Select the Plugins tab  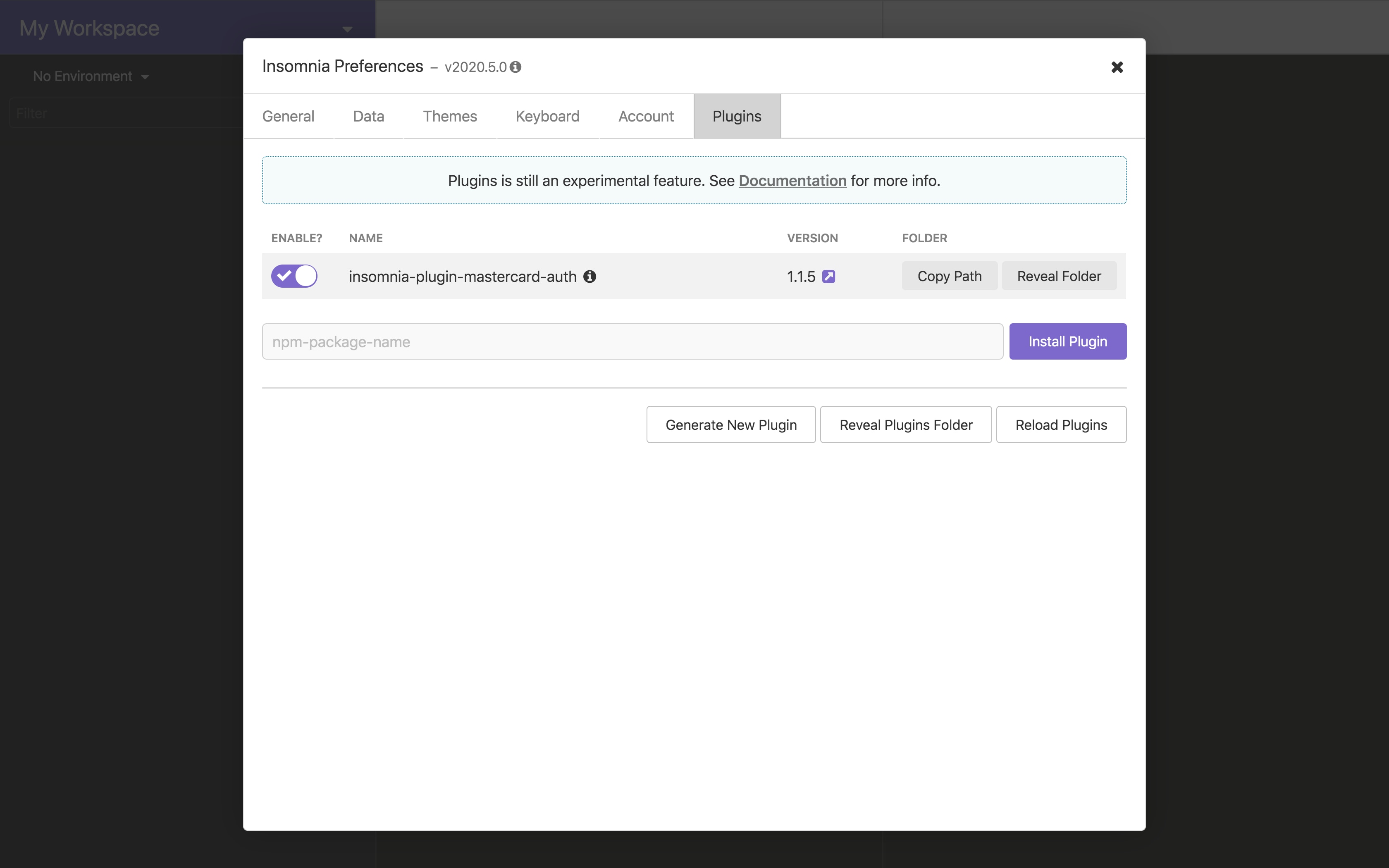coord(736,117)
